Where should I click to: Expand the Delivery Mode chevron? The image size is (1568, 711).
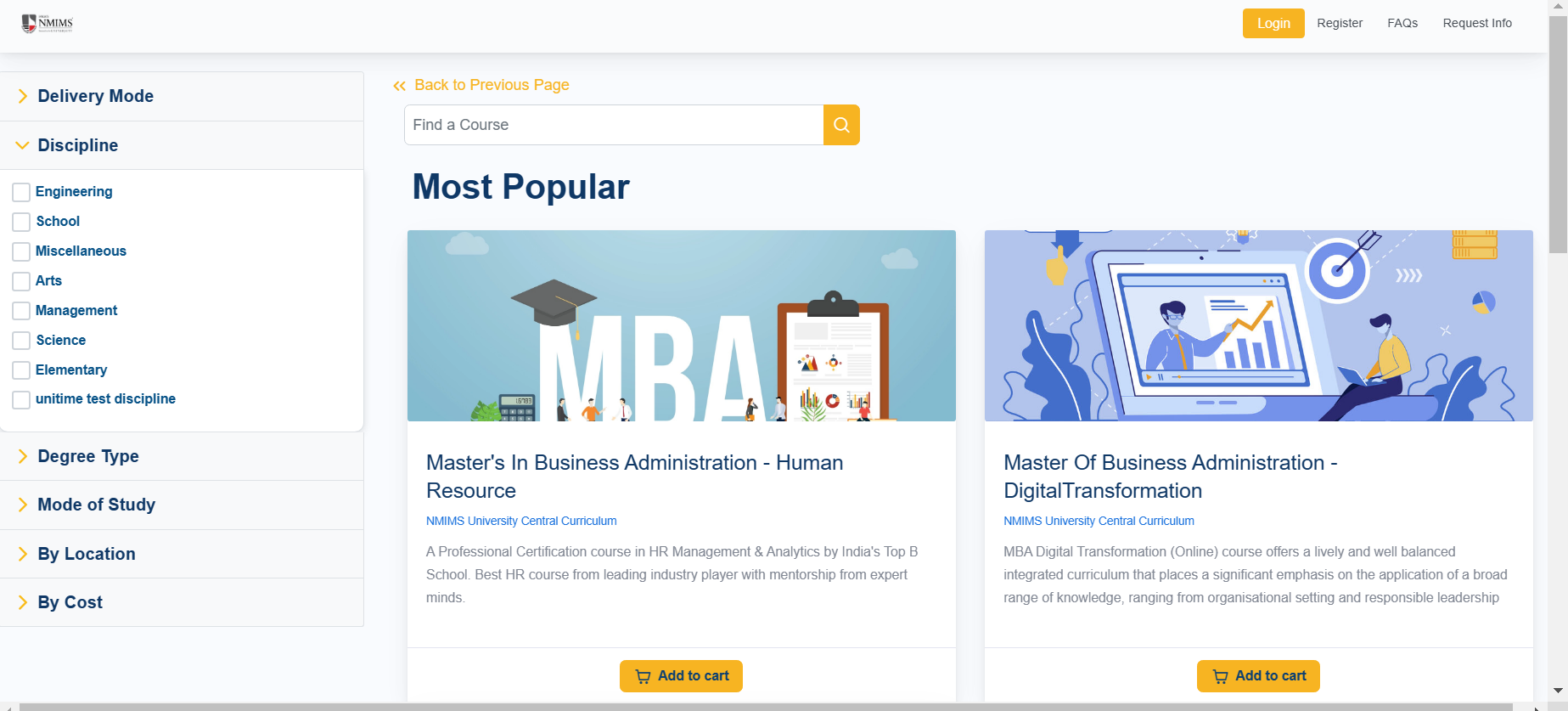[x=23, y=96]
